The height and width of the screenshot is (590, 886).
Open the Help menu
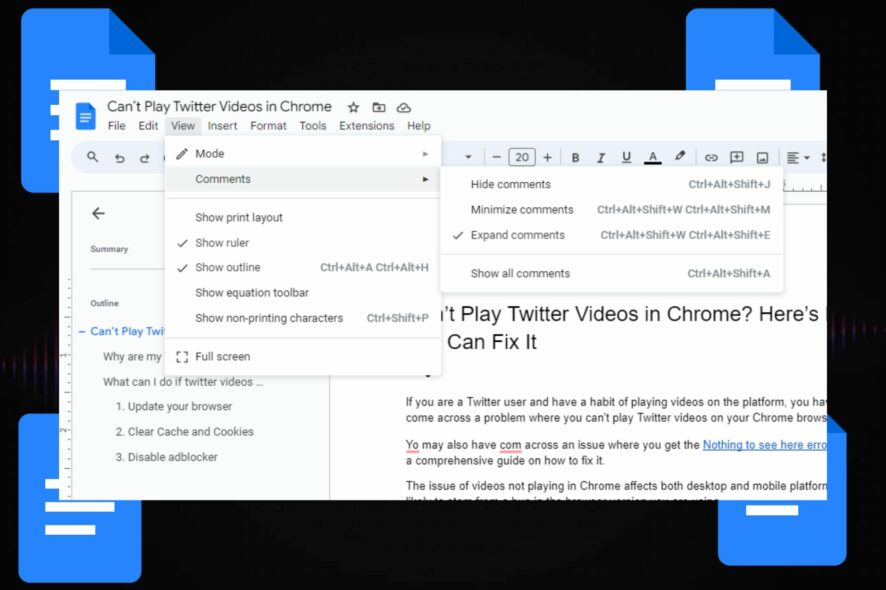pyautogui.click(x=419, y=125)
